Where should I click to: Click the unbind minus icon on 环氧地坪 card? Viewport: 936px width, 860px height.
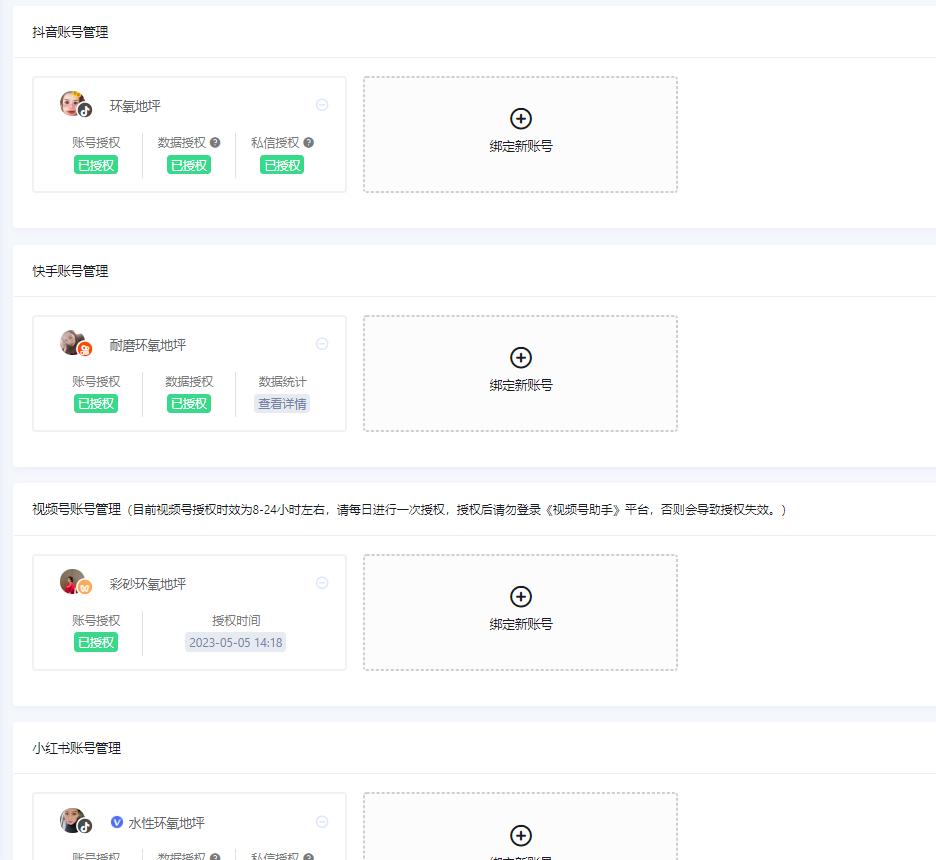tap(322, 104)
